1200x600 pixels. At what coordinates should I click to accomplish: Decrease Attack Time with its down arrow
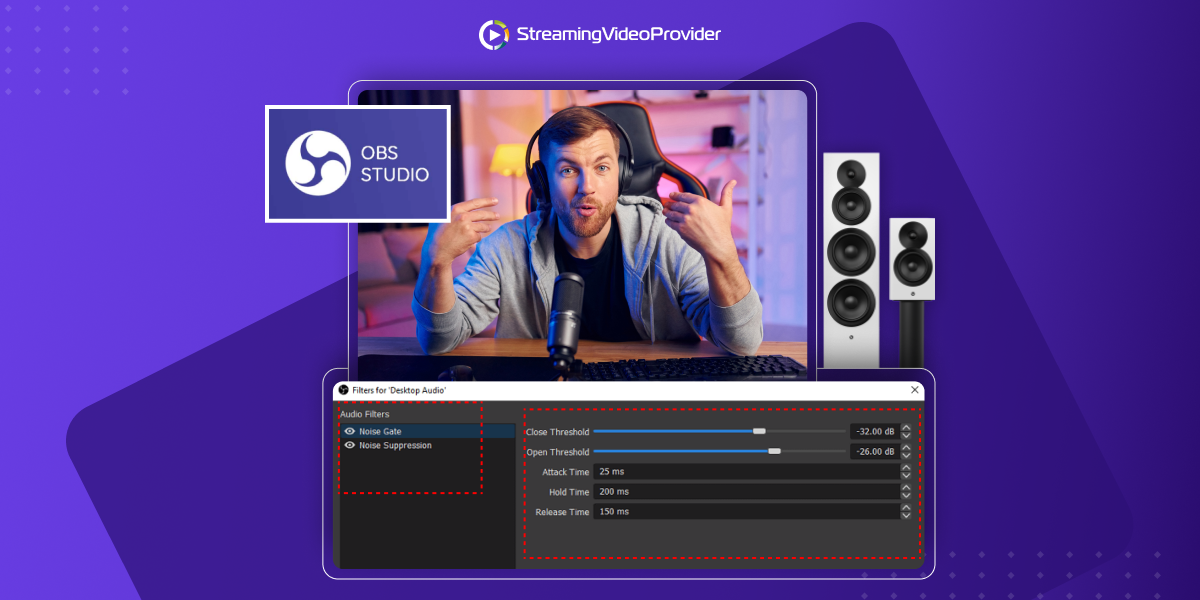[x=906, y=475]
